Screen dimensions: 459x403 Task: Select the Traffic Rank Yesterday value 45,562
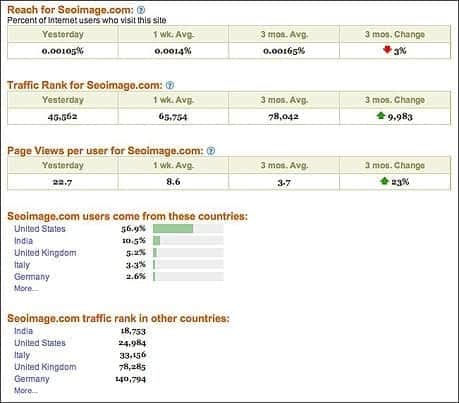[x=63, y=116]
